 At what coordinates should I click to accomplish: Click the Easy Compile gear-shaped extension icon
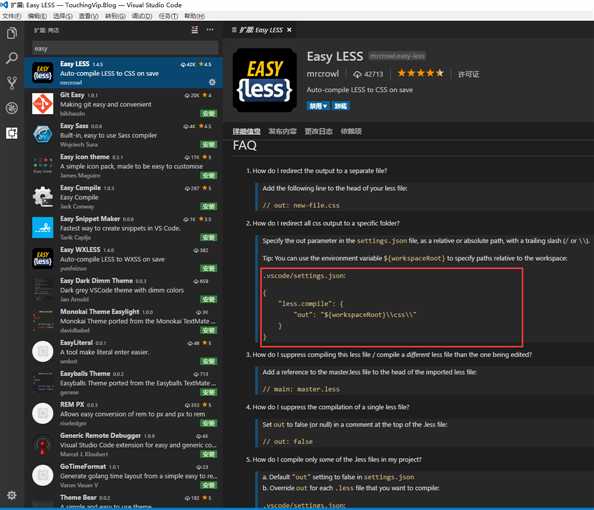pos(42,197)
